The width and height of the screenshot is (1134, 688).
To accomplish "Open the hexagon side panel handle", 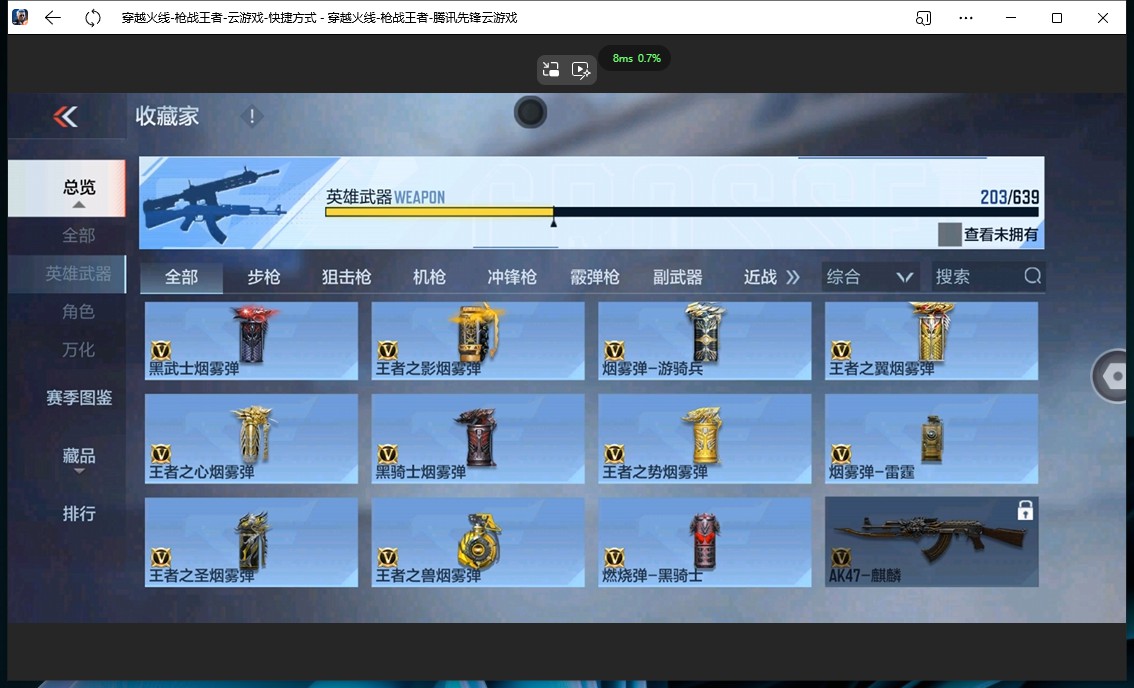I will click(1112, 376).
